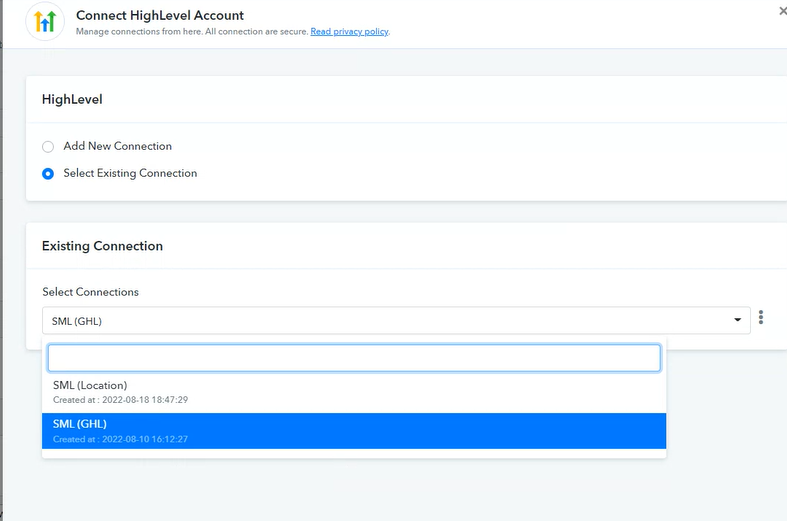The height and width of the screenshot is (521, 787).
Task: Select the Select Existing Connection radio button
Action: click(x=48, y=174)
